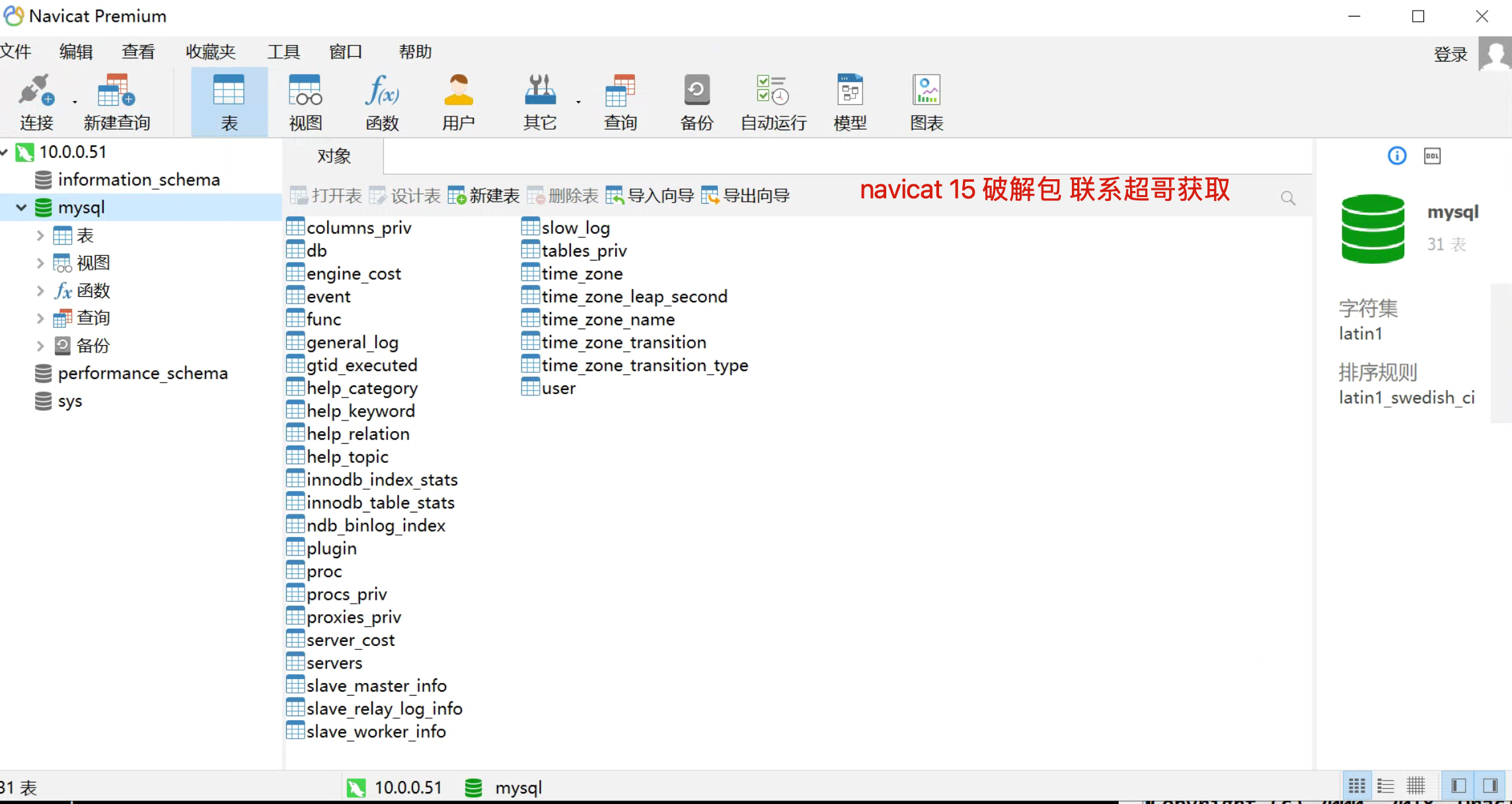Collapse the mysql database tree node
1512x804 pixels.
click(x=21, y=208)
